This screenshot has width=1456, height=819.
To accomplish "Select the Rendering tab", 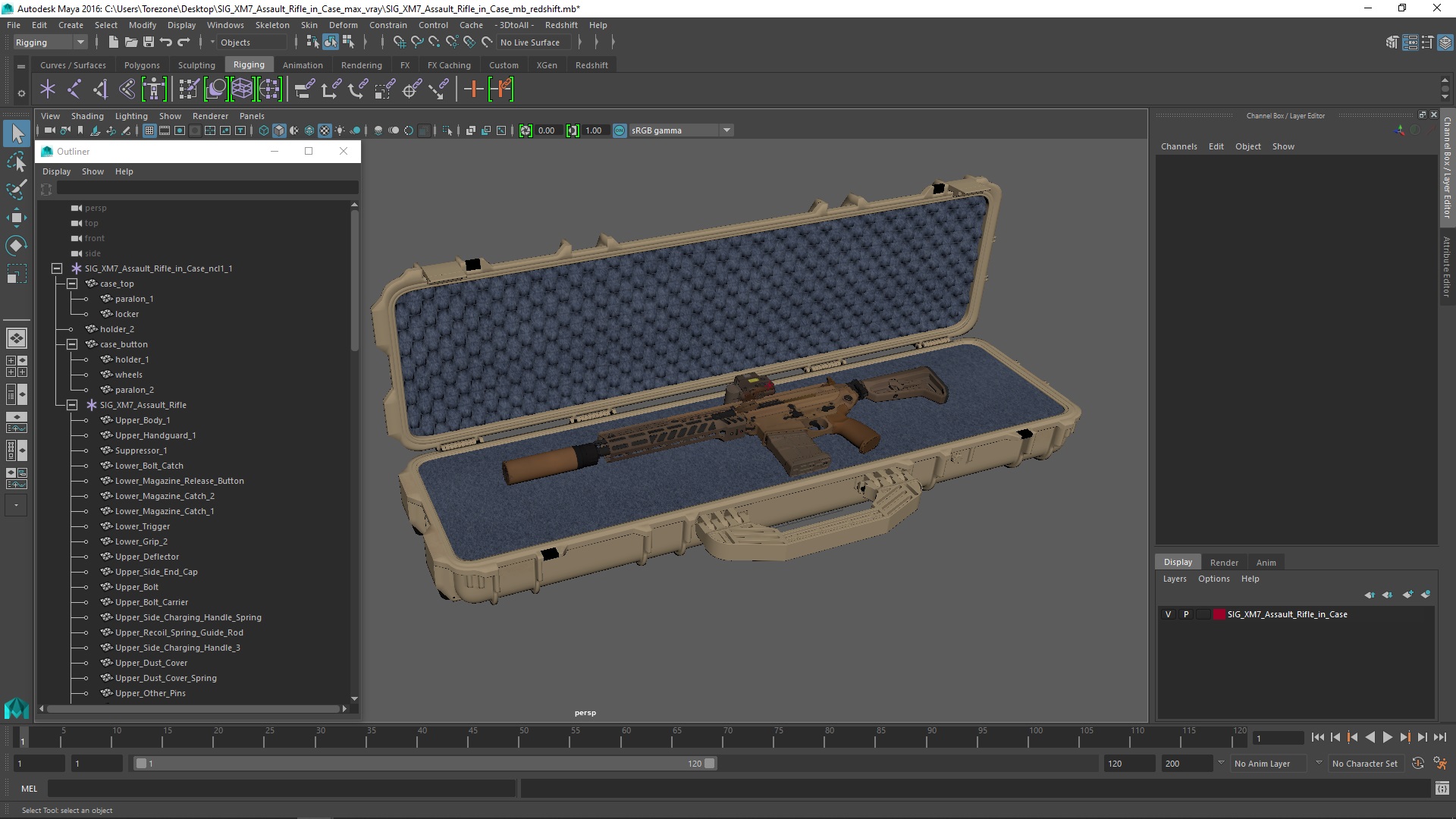I will pos(361,65).
